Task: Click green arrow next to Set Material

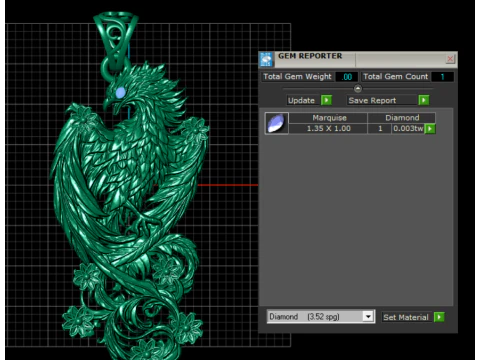Action: (x=439, y=317)
